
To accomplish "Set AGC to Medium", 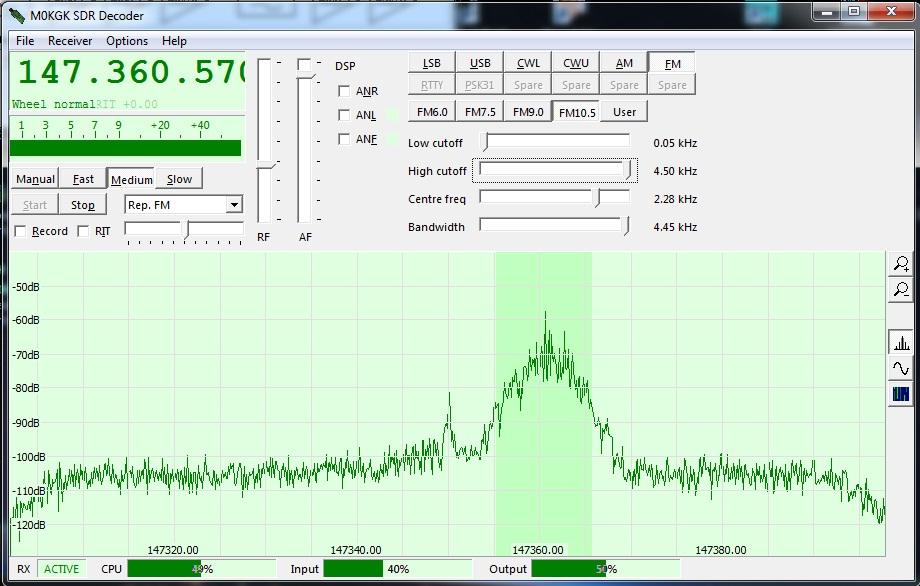I will coord(131,179).
